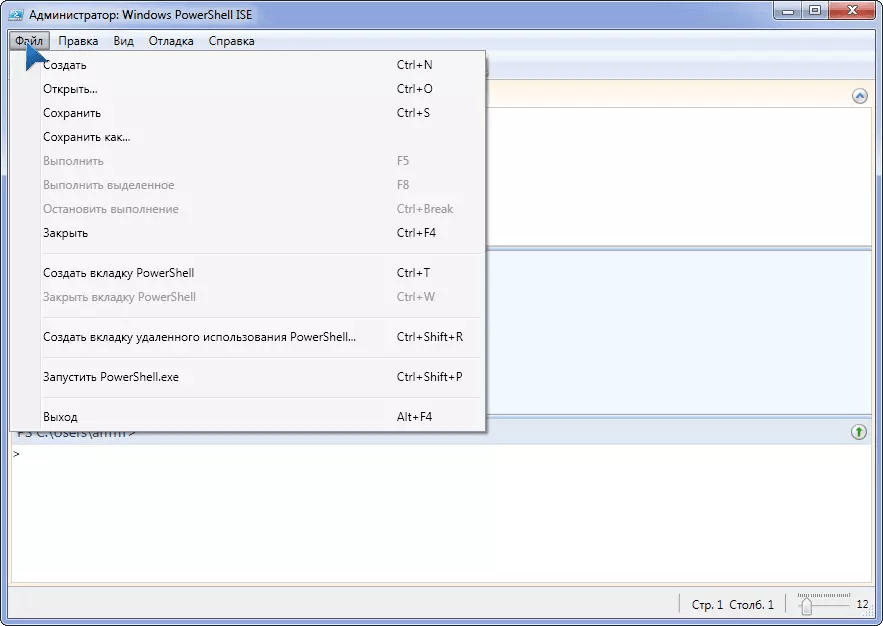Viewport: 883px width, 626px height.
Task: Open the Справка menu
Action: click(231, 41)
